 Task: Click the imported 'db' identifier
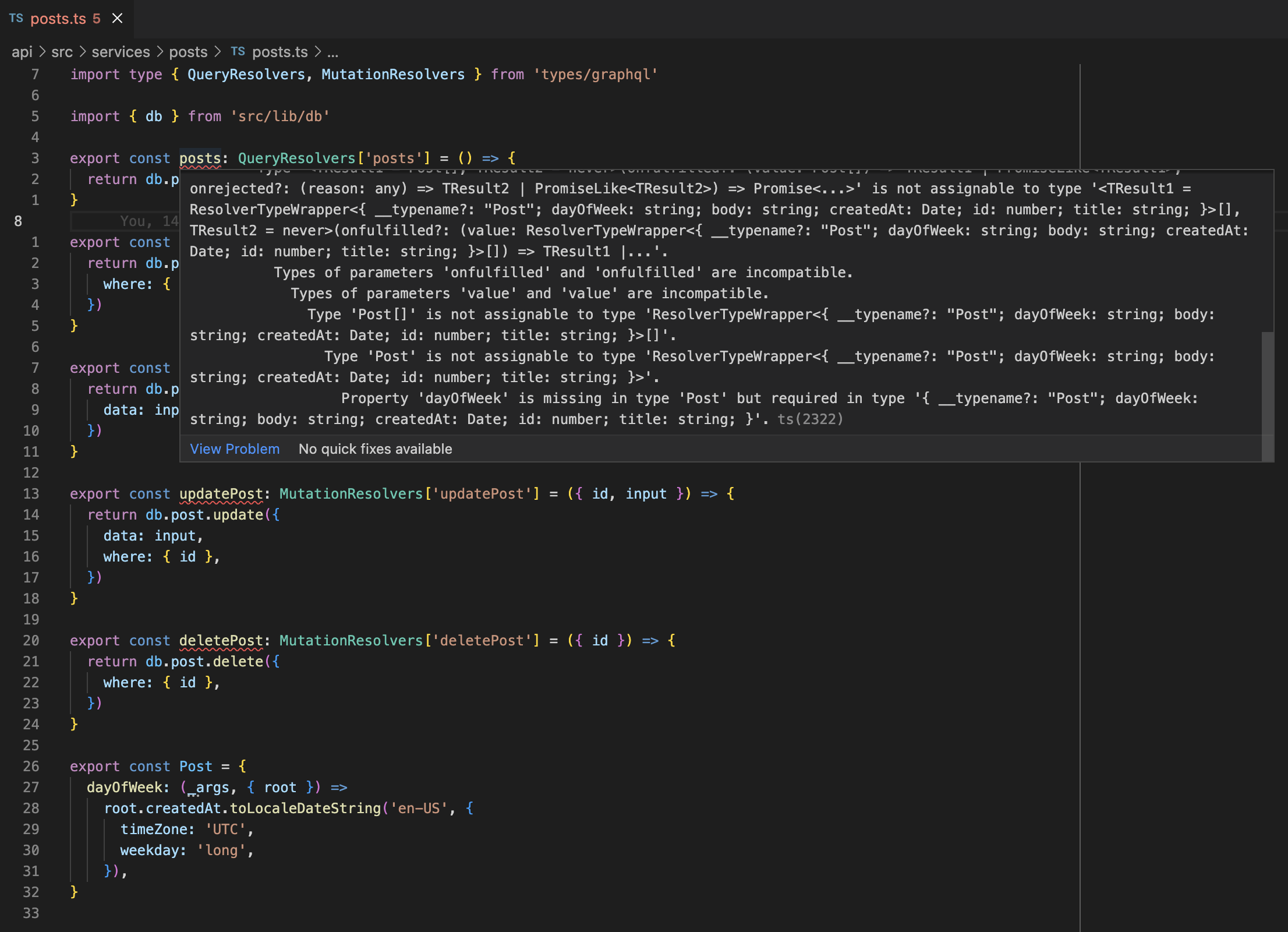tap(154, 116)
